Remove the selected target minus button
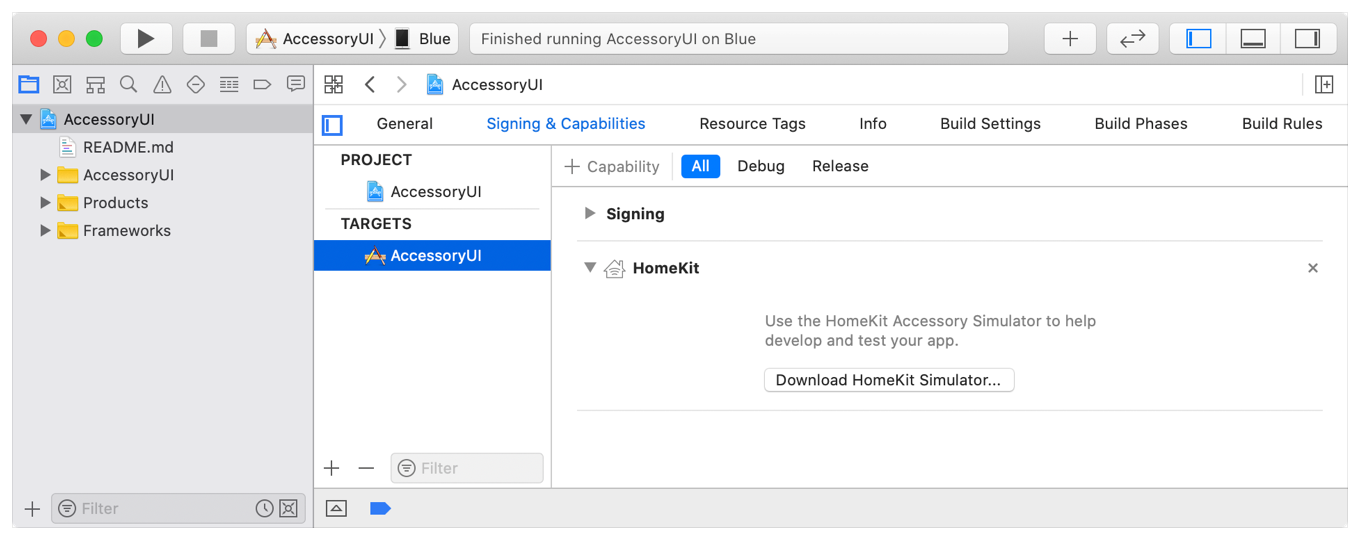 (x=366, y=468)
